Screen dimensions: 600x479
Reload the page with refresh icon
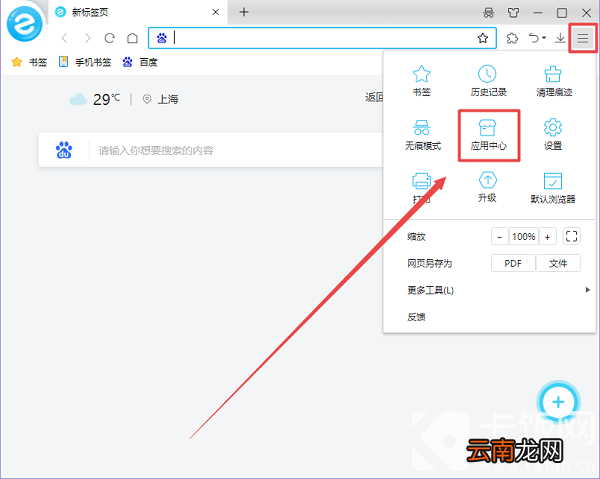(x=110, y=38)
